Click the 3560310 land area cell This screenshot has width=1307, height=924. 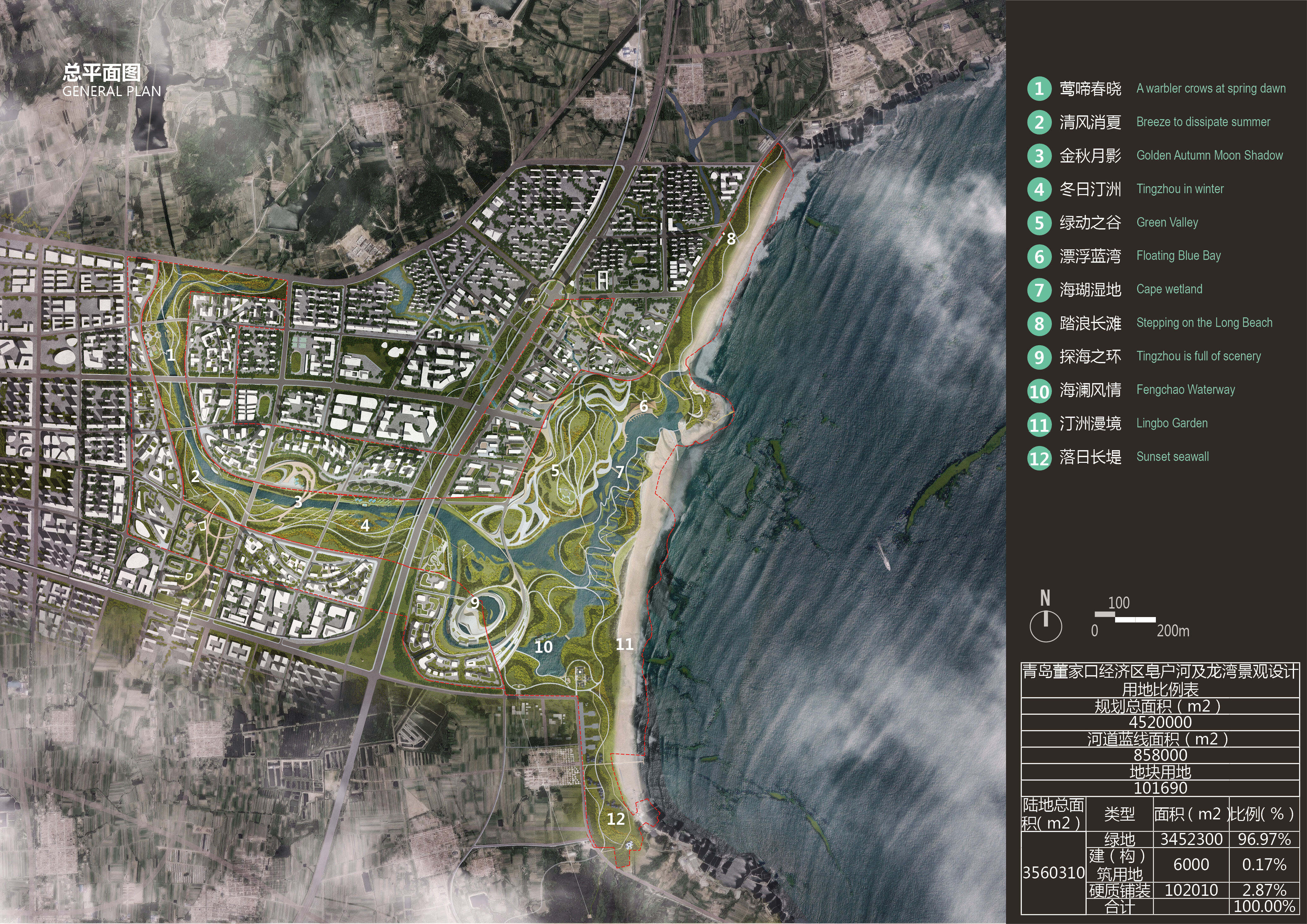click(1053, 873)
